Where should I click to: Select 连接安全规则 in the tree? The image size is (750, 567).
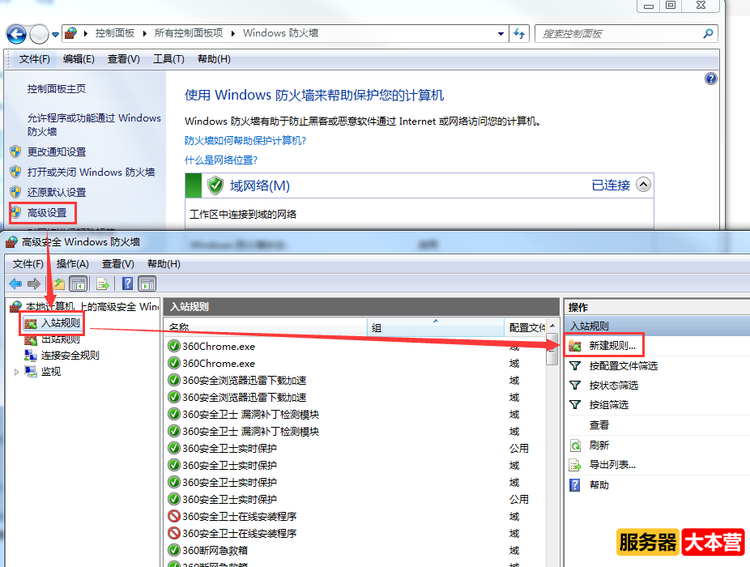70,355
